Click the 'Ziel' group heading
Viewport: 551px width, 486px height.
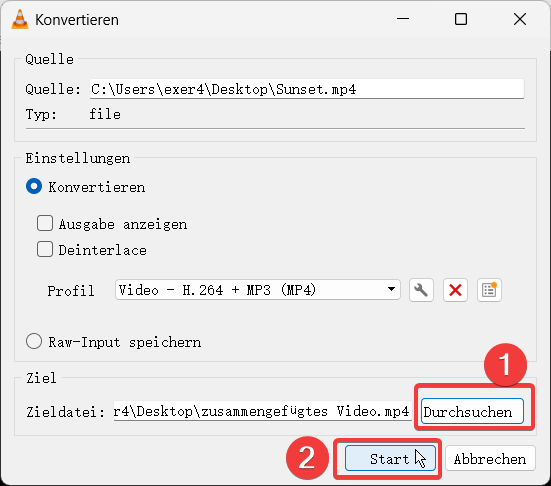(x=41, y=378)
